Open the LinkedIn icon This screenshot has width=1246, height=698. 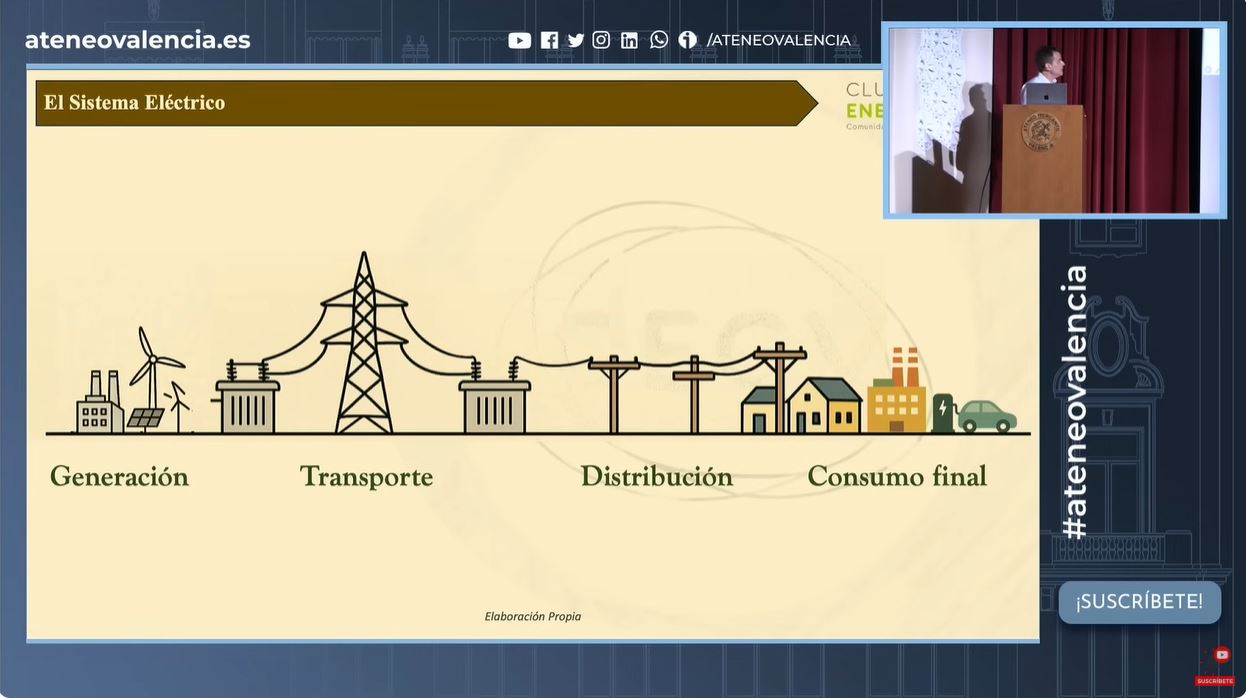(x=629, y=40)
